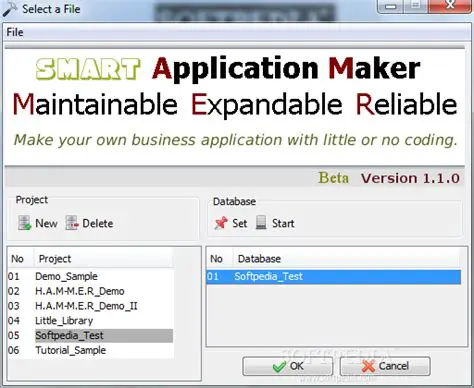The width and height of the screenshot is (474, 388).
Task: Minimize the Select a File window
Action: pos(391,6)
